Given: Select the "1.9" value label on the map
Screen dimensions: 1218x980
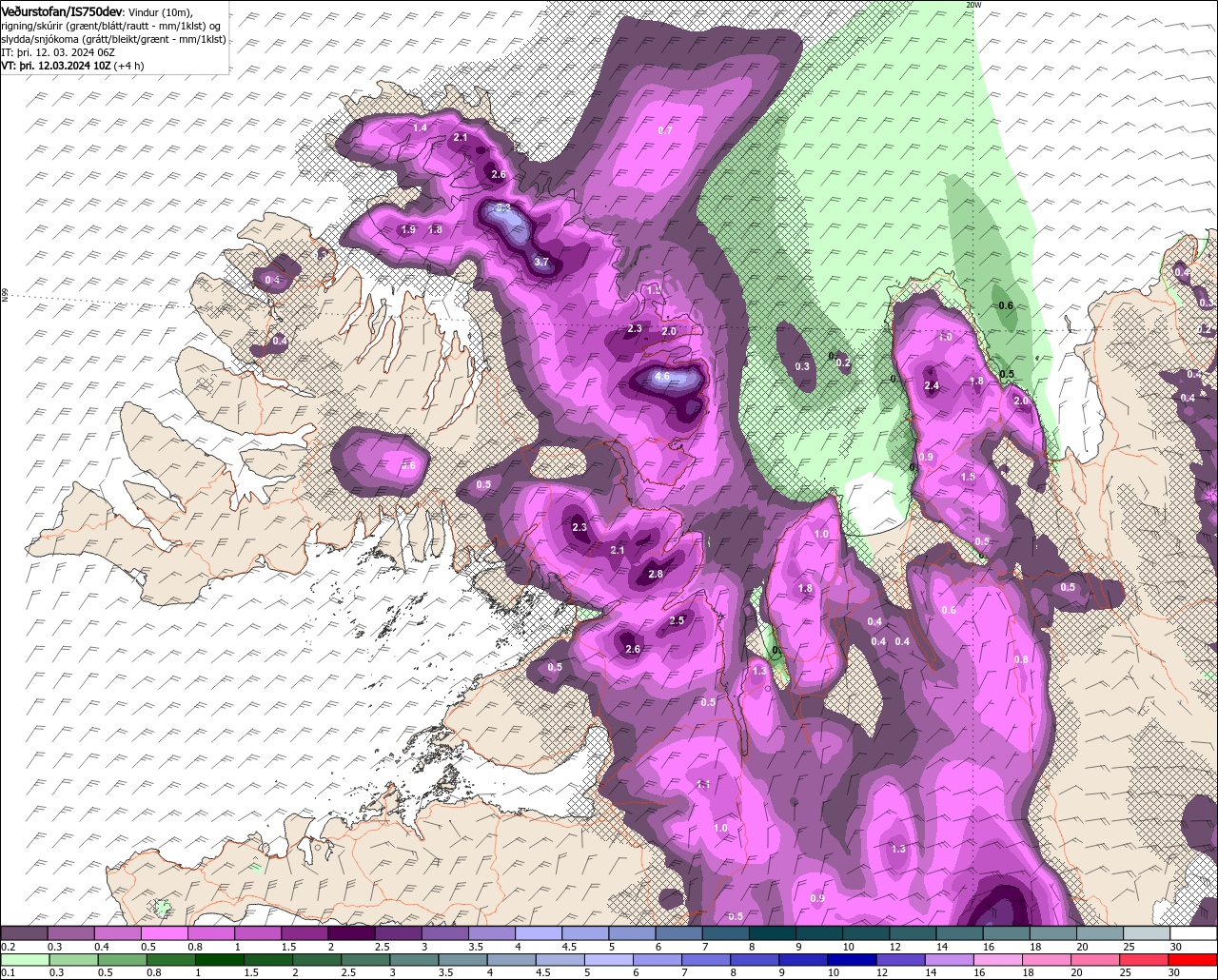Looking at the screenshot, I should tap(408, 229).
